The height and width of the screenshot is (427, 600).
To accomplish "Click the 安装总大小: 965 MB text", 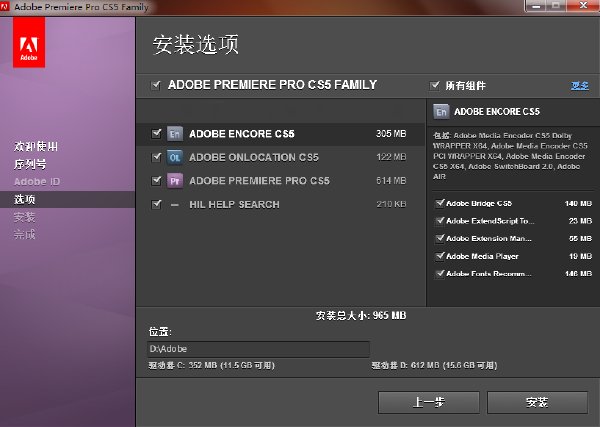I will point(361,316).
